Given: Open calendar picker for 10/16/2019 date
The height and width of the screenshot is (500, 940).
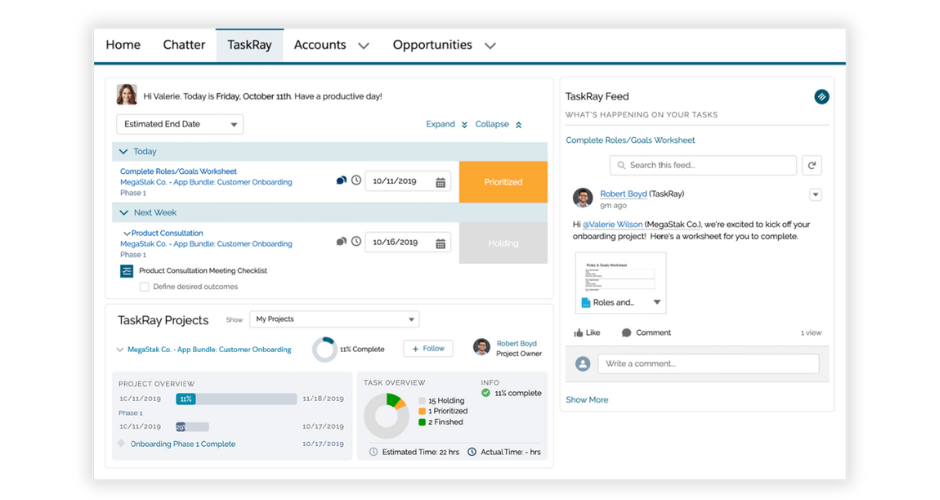Looking at the screenshot, I should [x=441, y=243].
